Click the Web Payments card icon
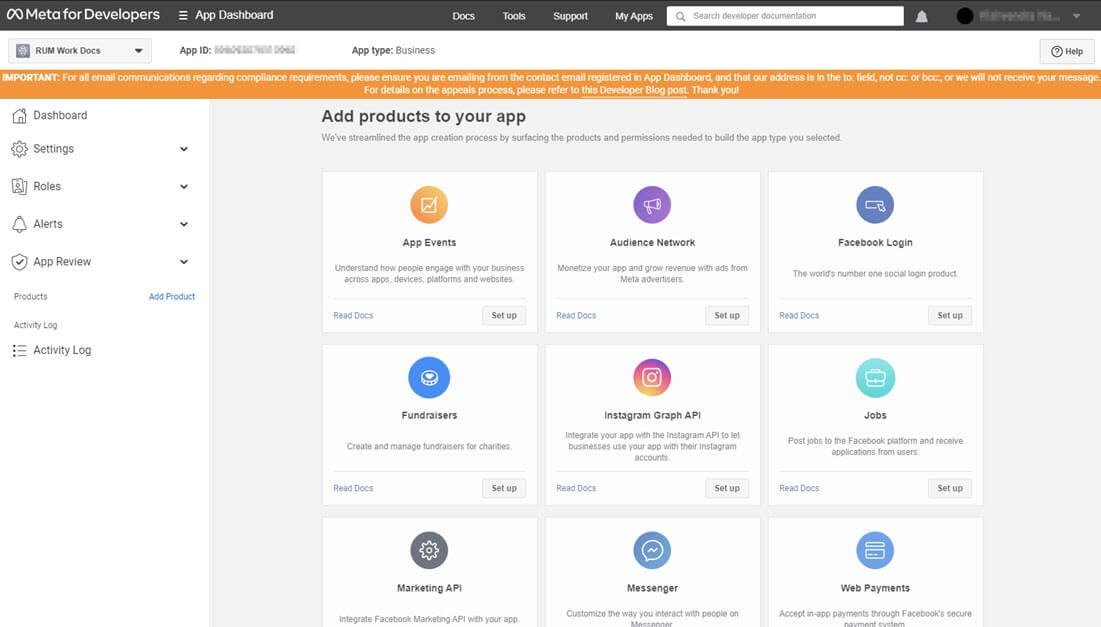The image size is (1101, 627). click(875, 550)
